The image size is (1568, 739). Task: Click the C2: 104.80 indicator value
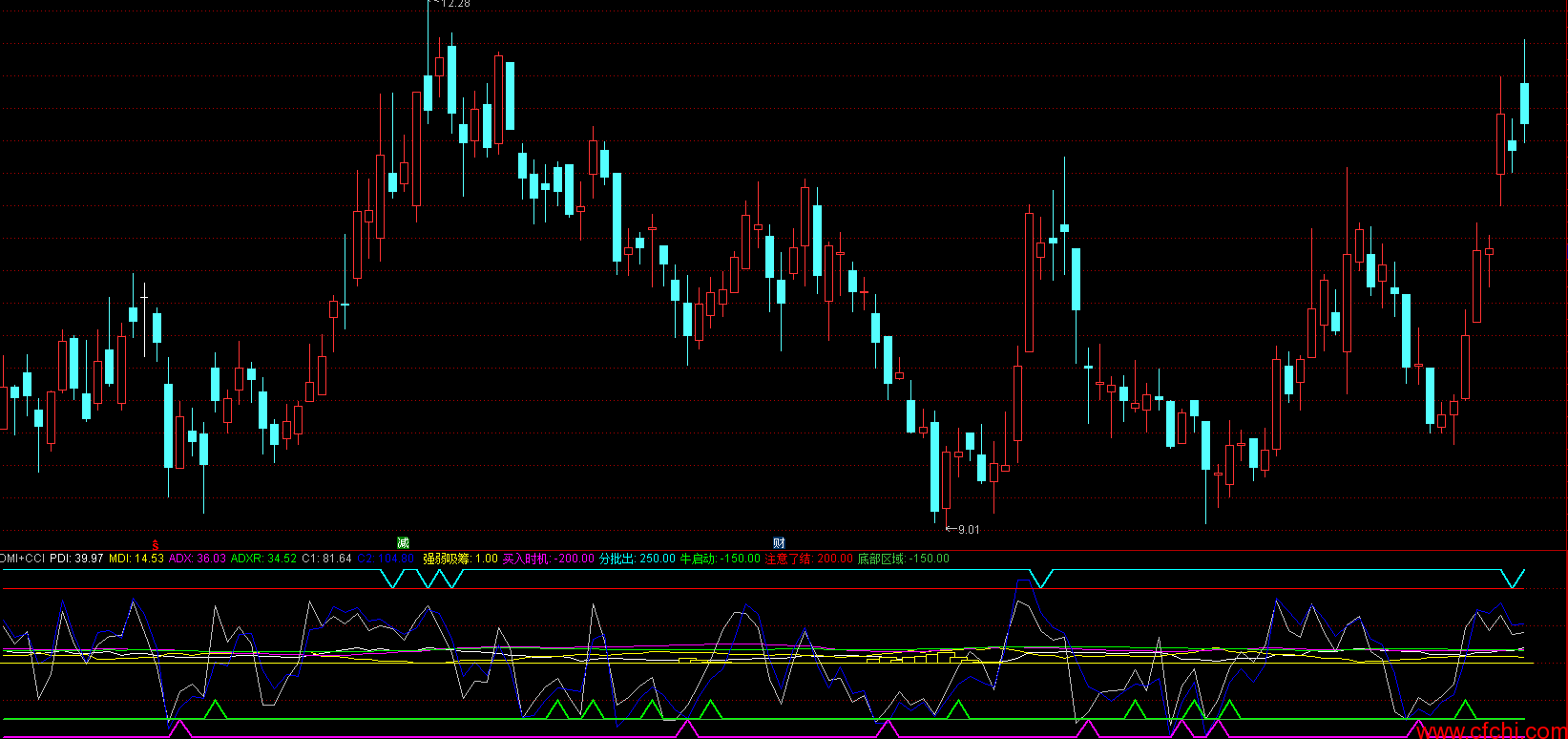387,559
